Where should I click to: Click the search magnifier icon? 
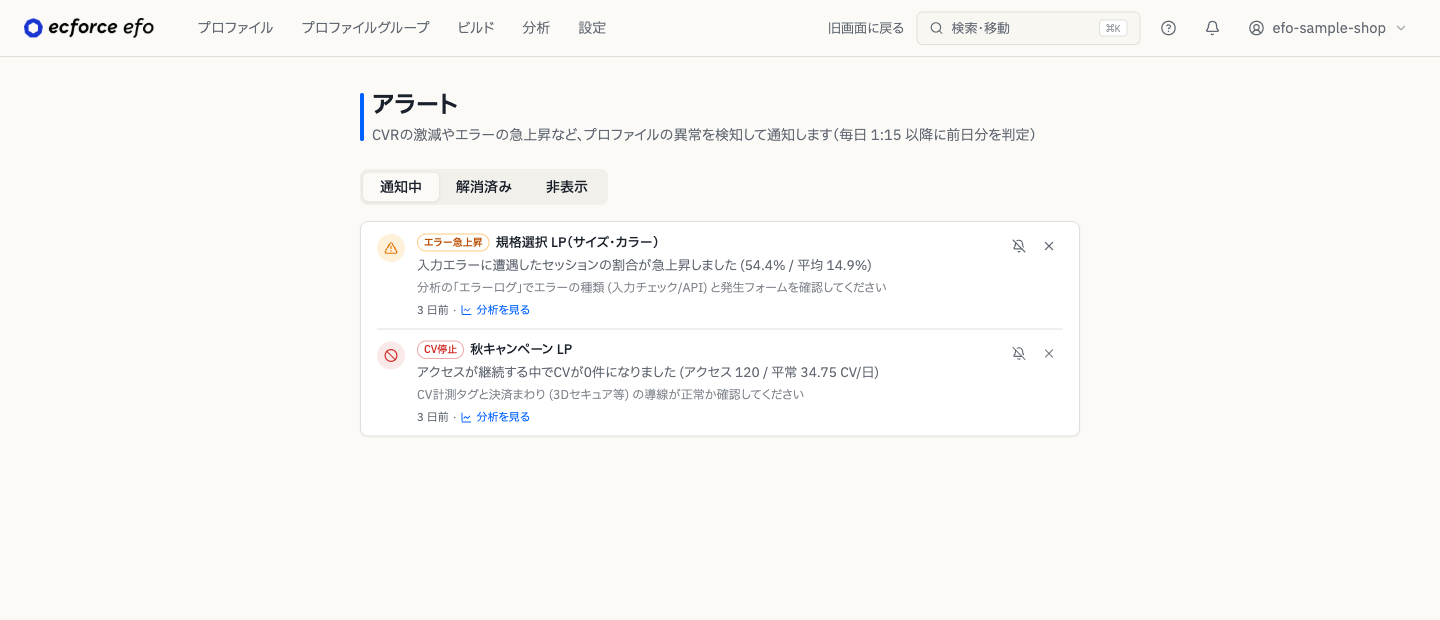point(937,28)
